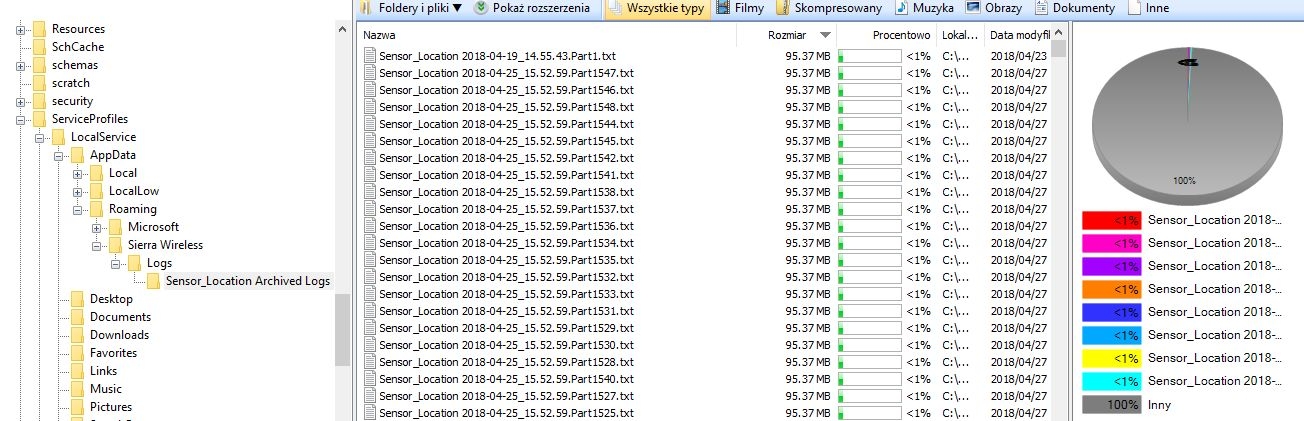1304x421 pixels.
Task: Show Inne file types
Action: pyautogui.click(x=1149, y=8)
